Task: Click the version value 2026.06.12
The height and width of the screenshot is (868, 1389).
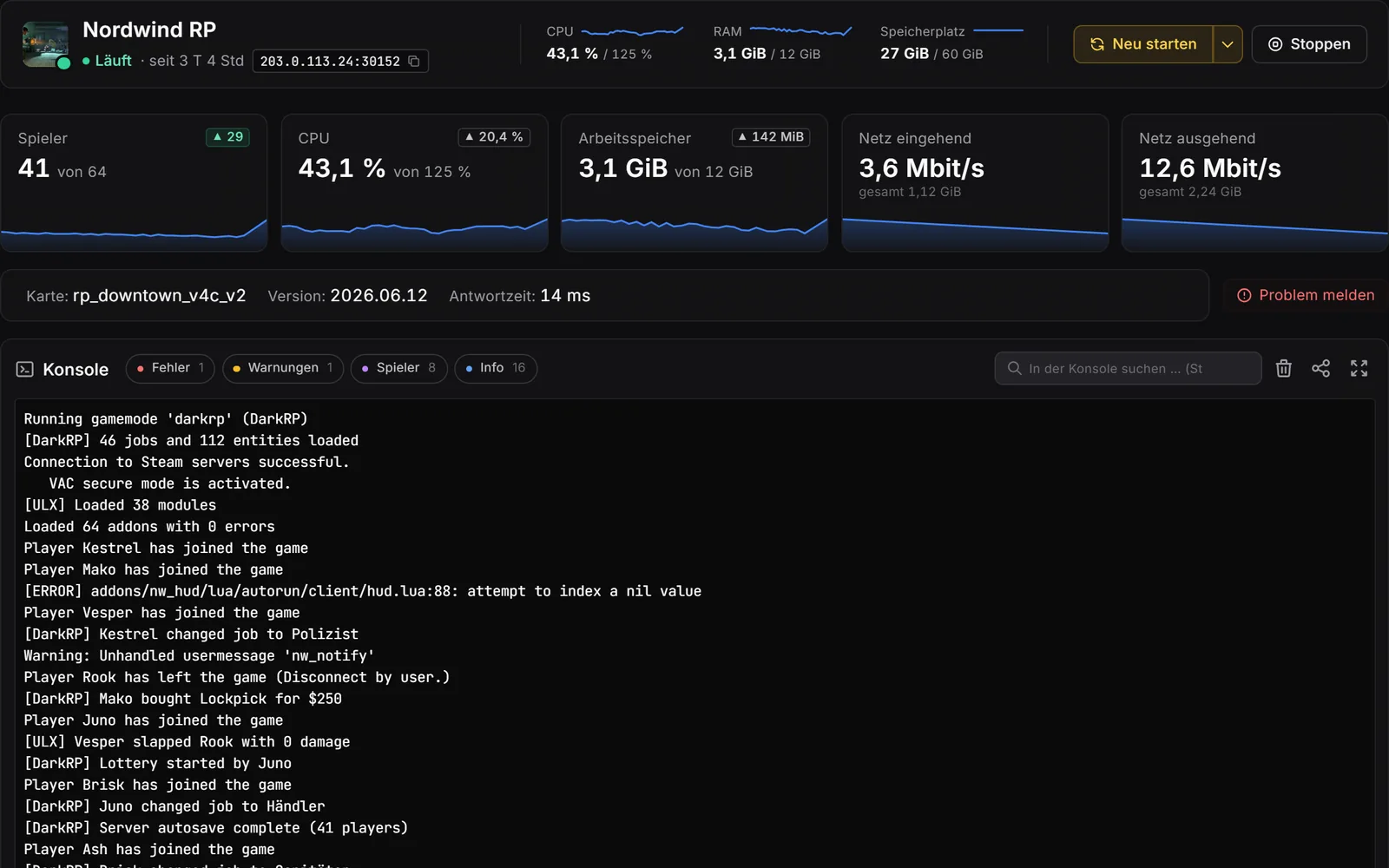Action: 379,295
